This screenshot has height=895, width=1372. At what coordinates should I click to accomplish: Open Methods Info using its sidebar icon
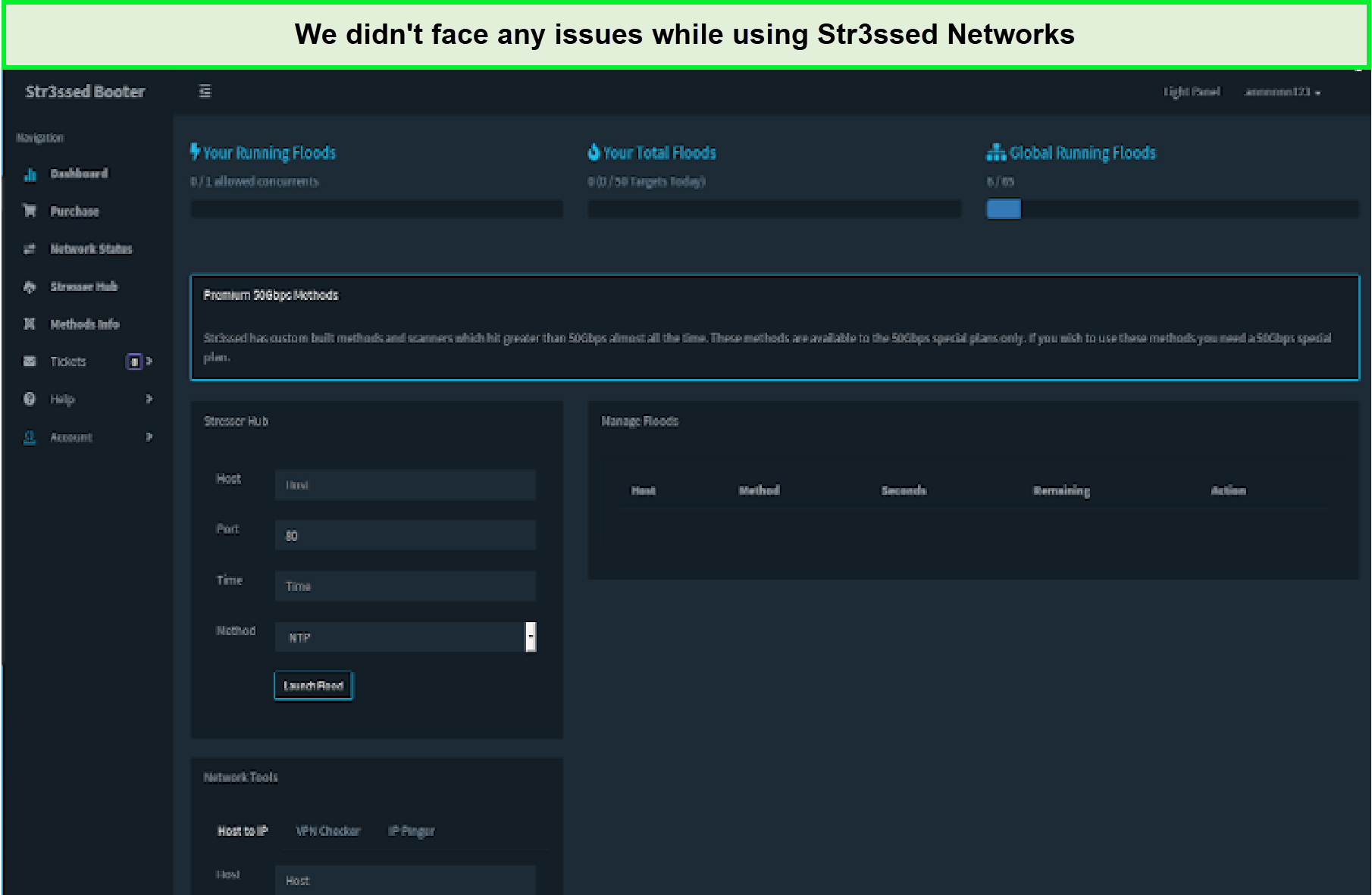[x=30, y=324]
